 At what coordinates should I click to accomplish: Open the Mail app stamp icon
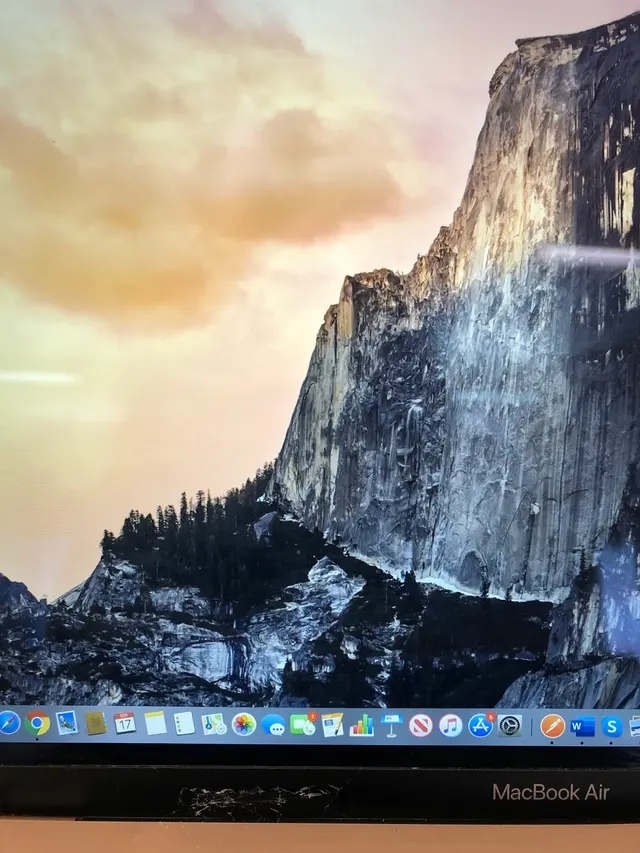[67, 723]
